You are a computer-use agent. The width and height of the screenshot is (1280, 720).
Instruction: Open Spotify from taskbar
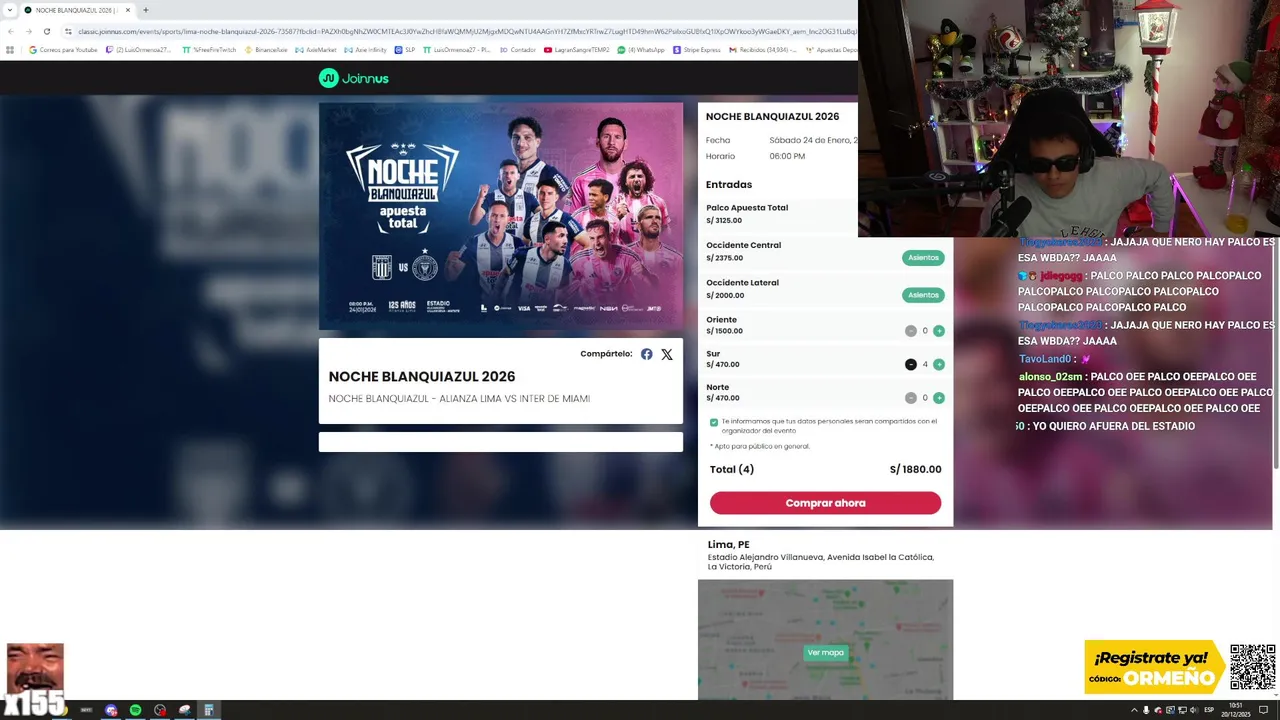pos(135,710)
